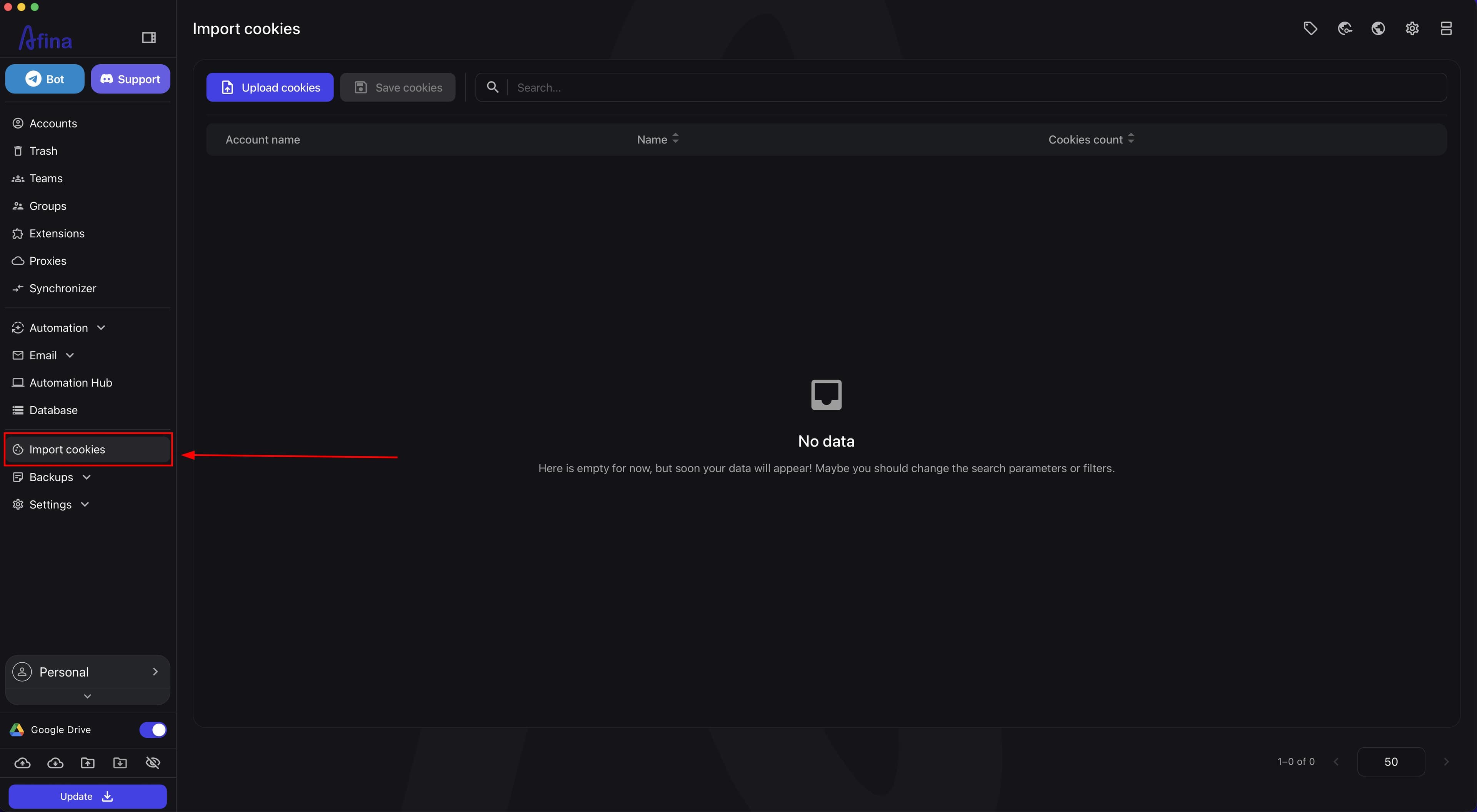
Task: Click the rows-per-page field showing 50
Action: pyautogui.click(x=1391, y=762)
